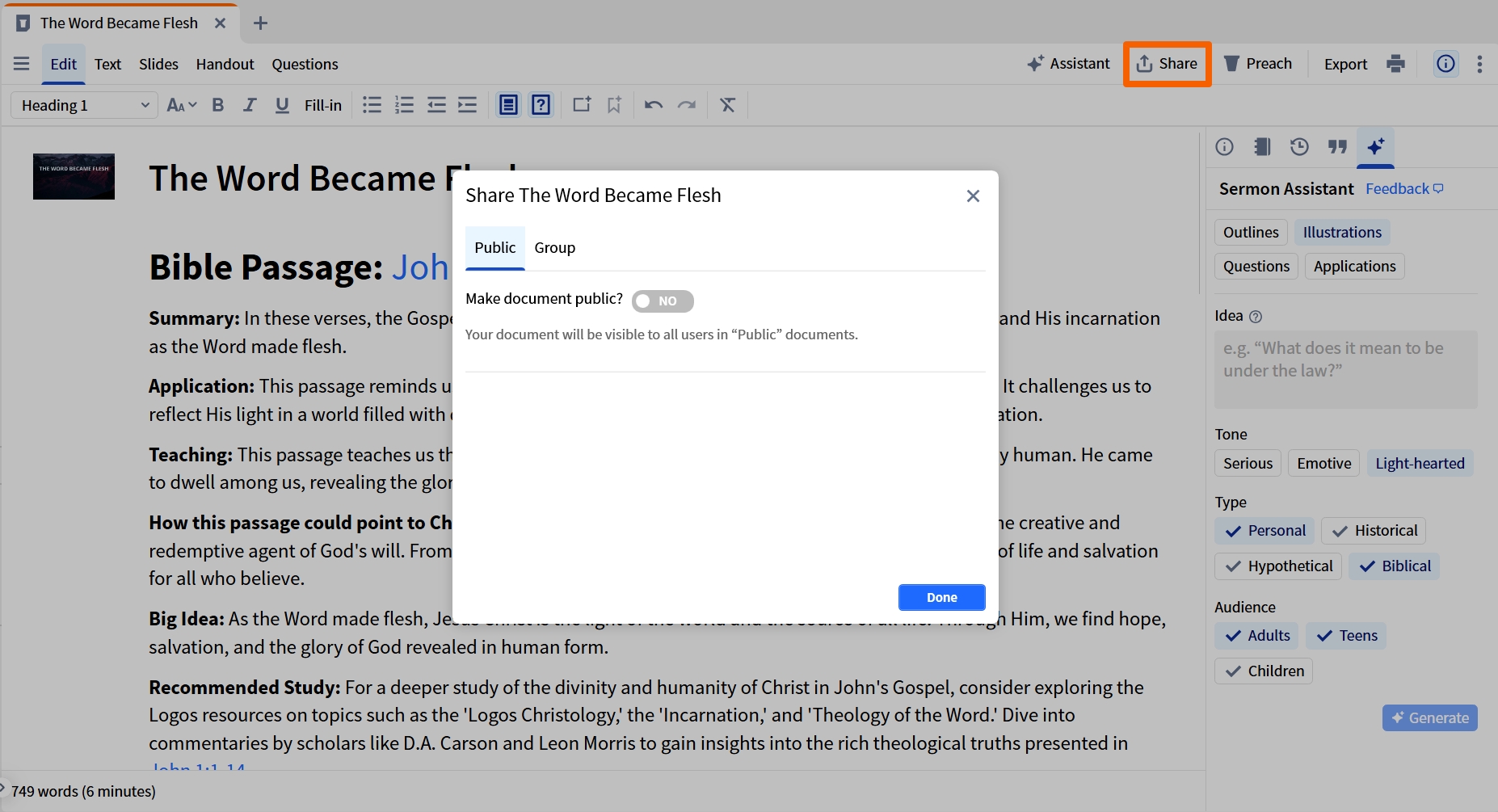Toggle Make document public switch

point(663,301)
